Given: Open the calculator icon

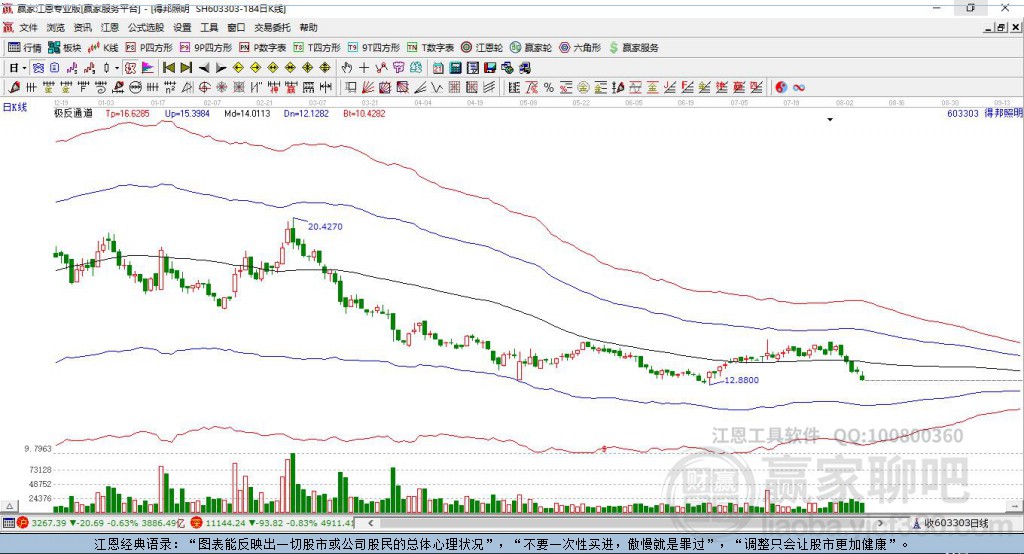Looking at the screenshot, I should pyautogui.click(x=456, y=68).
